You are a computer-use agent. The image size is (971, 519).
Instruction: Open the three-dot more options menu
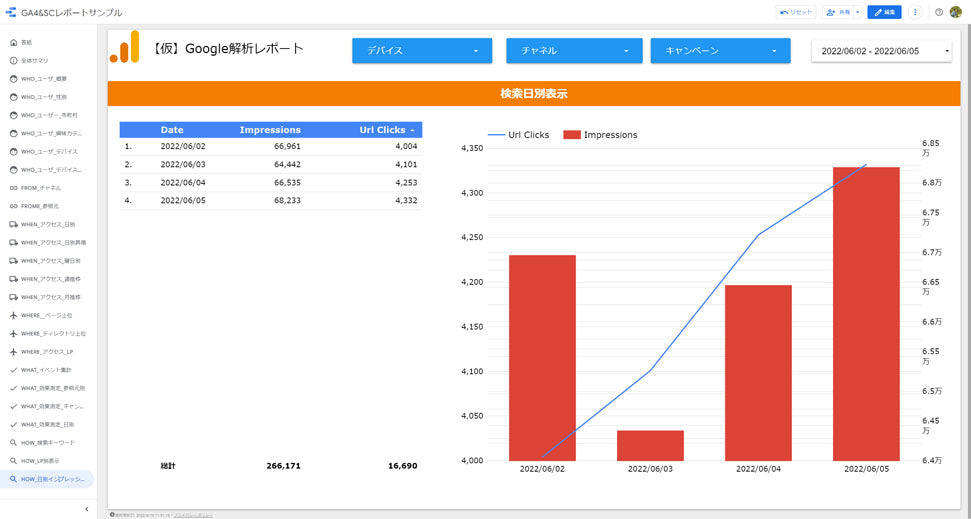click(915, 12)
